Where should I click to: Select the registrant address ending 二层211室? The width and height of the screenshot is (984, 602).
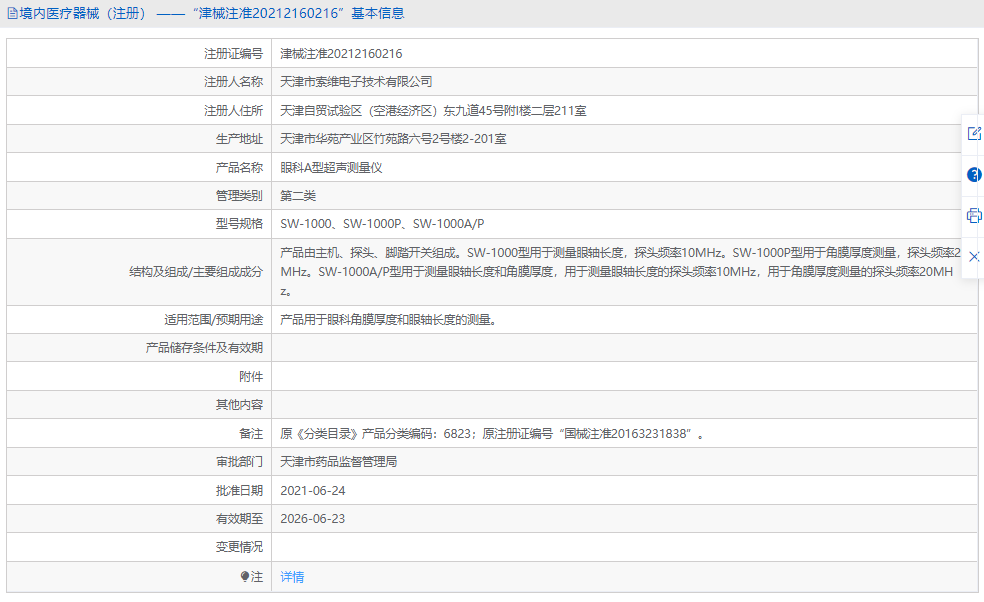pos(433,111)
